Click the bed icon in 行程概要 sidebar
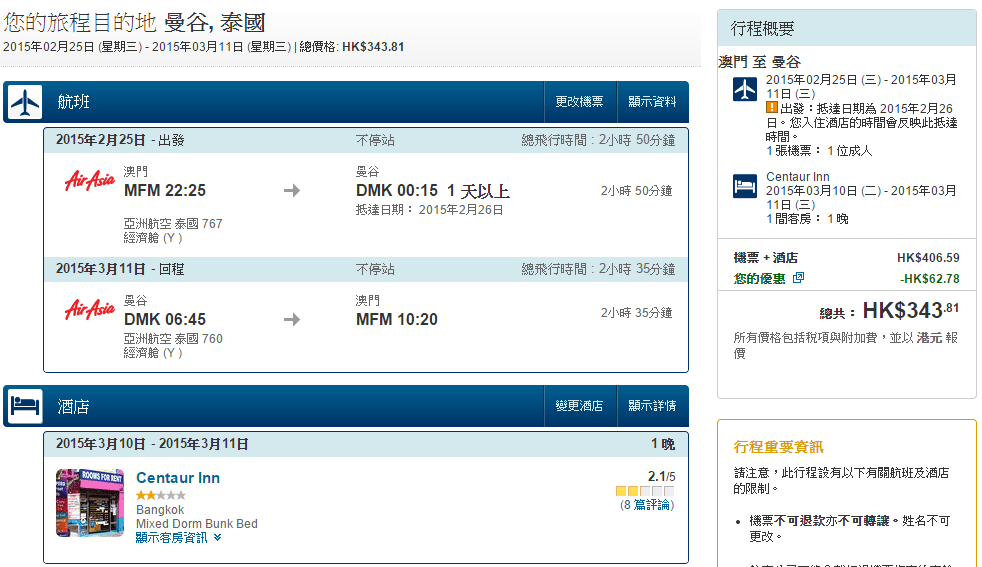The height and width of the screenshot is (567, 982). coord(745,186)
